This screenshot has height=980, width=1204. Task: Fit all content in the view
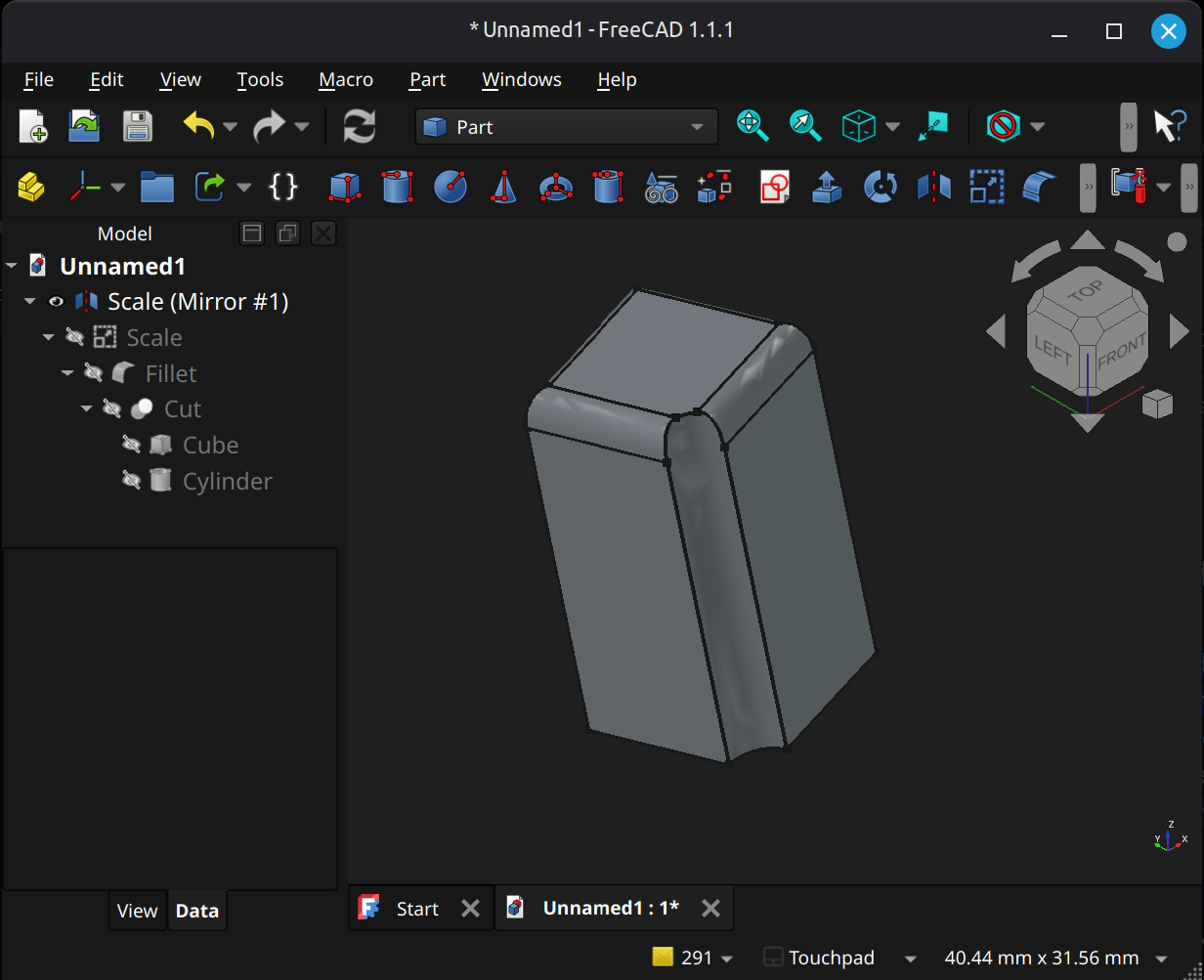[752, 126]
